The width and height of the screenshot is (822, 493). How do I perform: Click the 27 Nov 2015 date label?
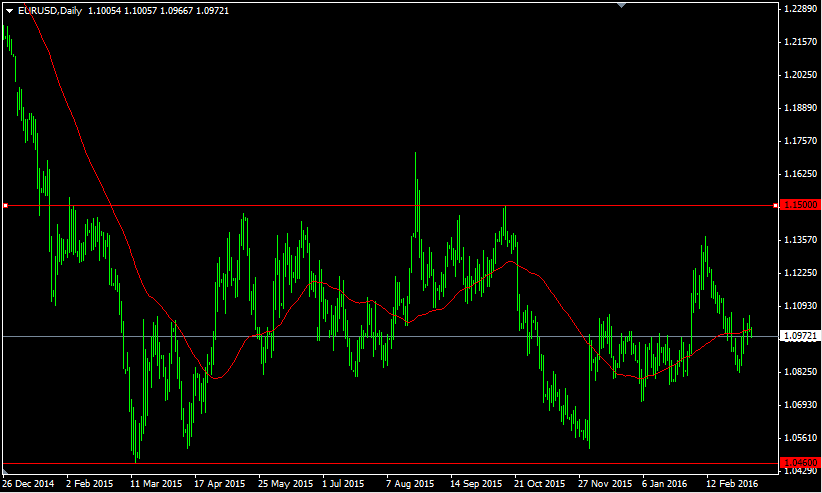coord(605,484)
